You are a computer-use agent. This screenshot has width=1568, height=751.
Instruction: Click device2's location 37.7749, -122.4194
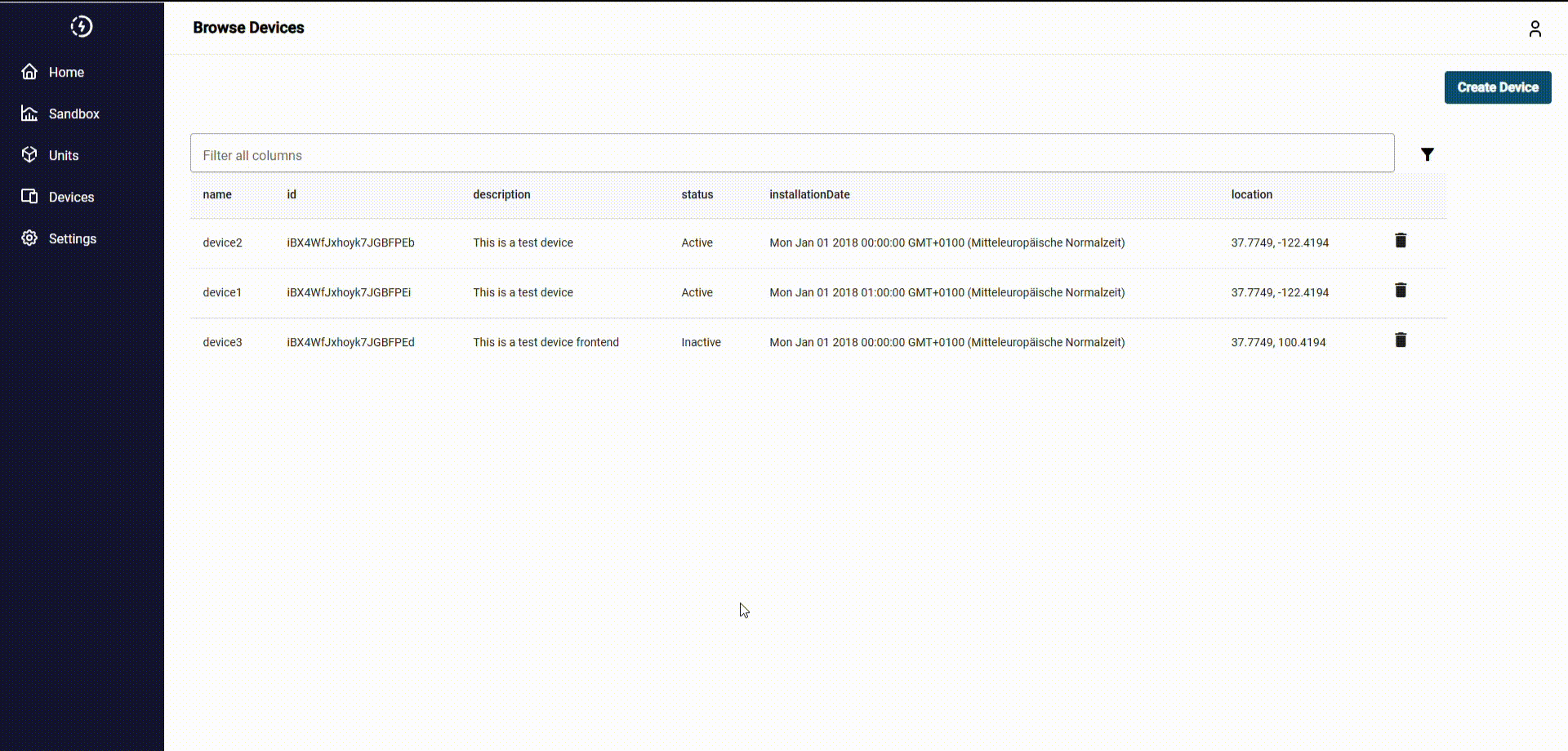pyautogui.click(x=1280, y=242)
